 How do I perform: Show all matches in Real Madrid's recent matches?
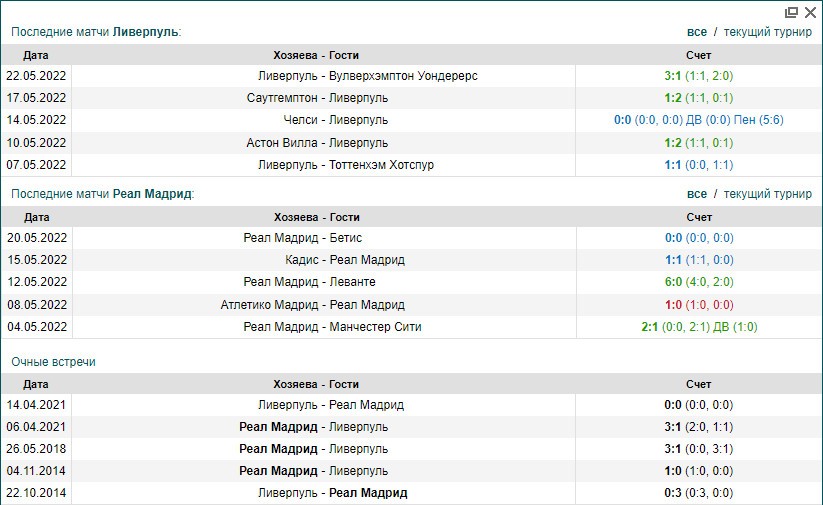pyautogui.click(x=697, y=194)
